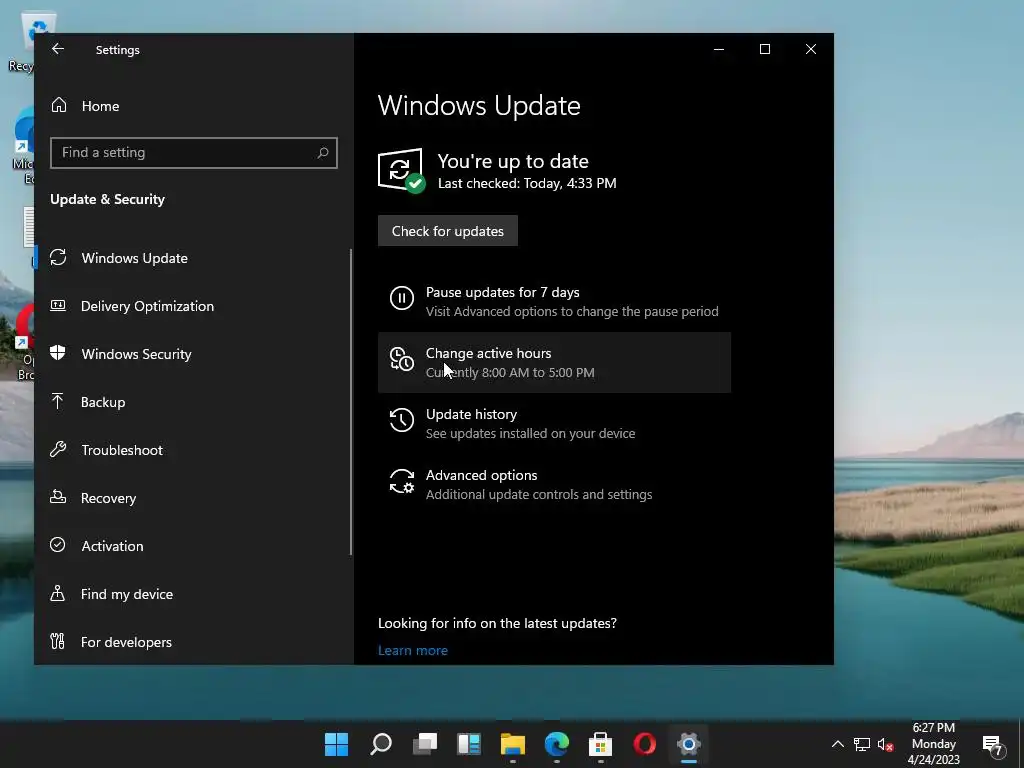Open Troubleshoot settings page
Image resolution: width=1024 pixels, height=768 pixels.
193,450
